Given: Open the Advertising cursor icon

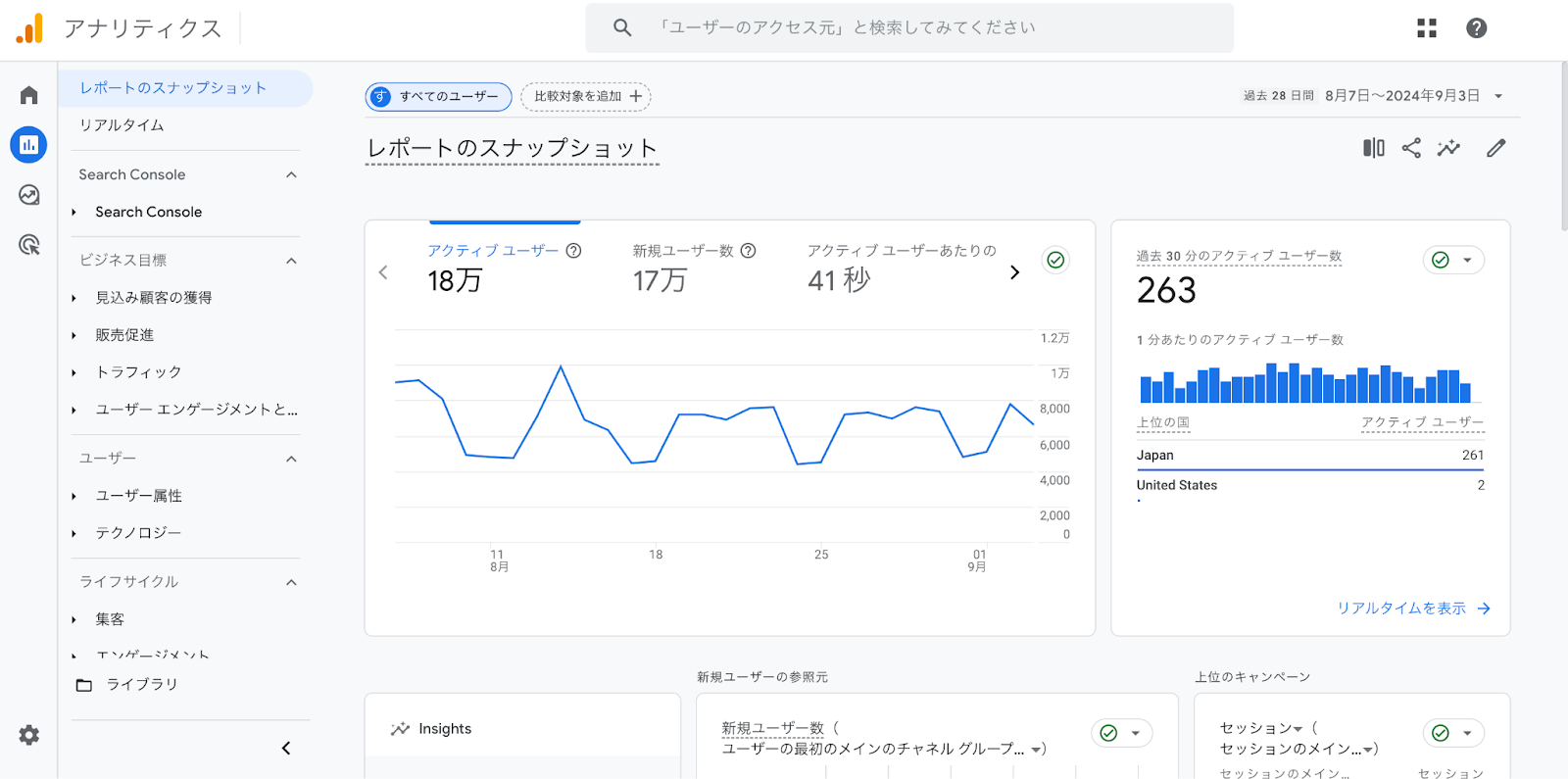Looking at the screenshot, I should tap(29, 245).
